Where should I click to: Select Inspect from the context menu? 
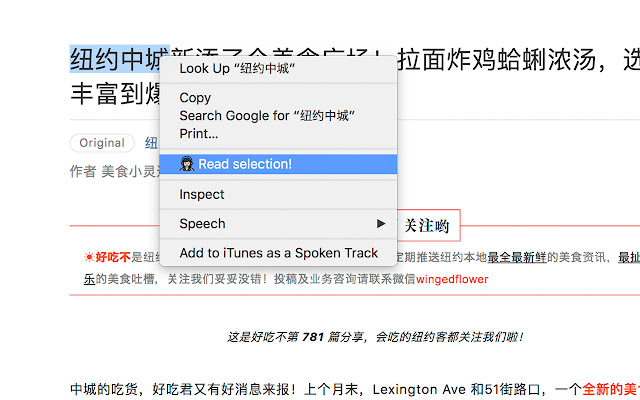(x=278, y=194)
